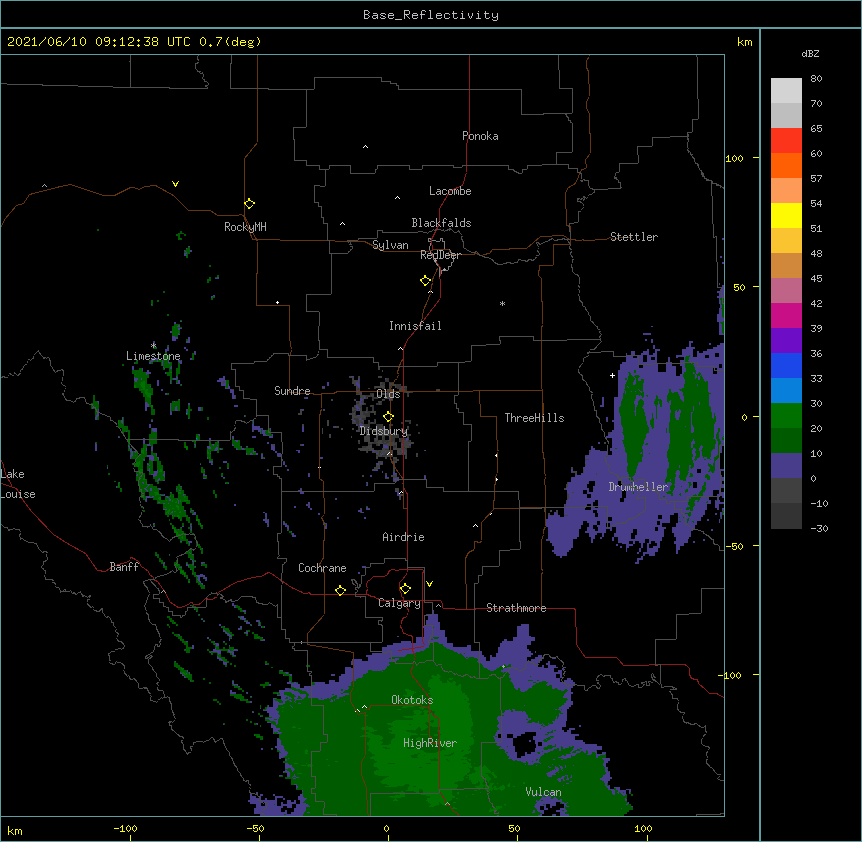Click the km unit label in the top-right
Image resolution: width=862 pixels, height=842 pixels.
[x=745, y=42]
